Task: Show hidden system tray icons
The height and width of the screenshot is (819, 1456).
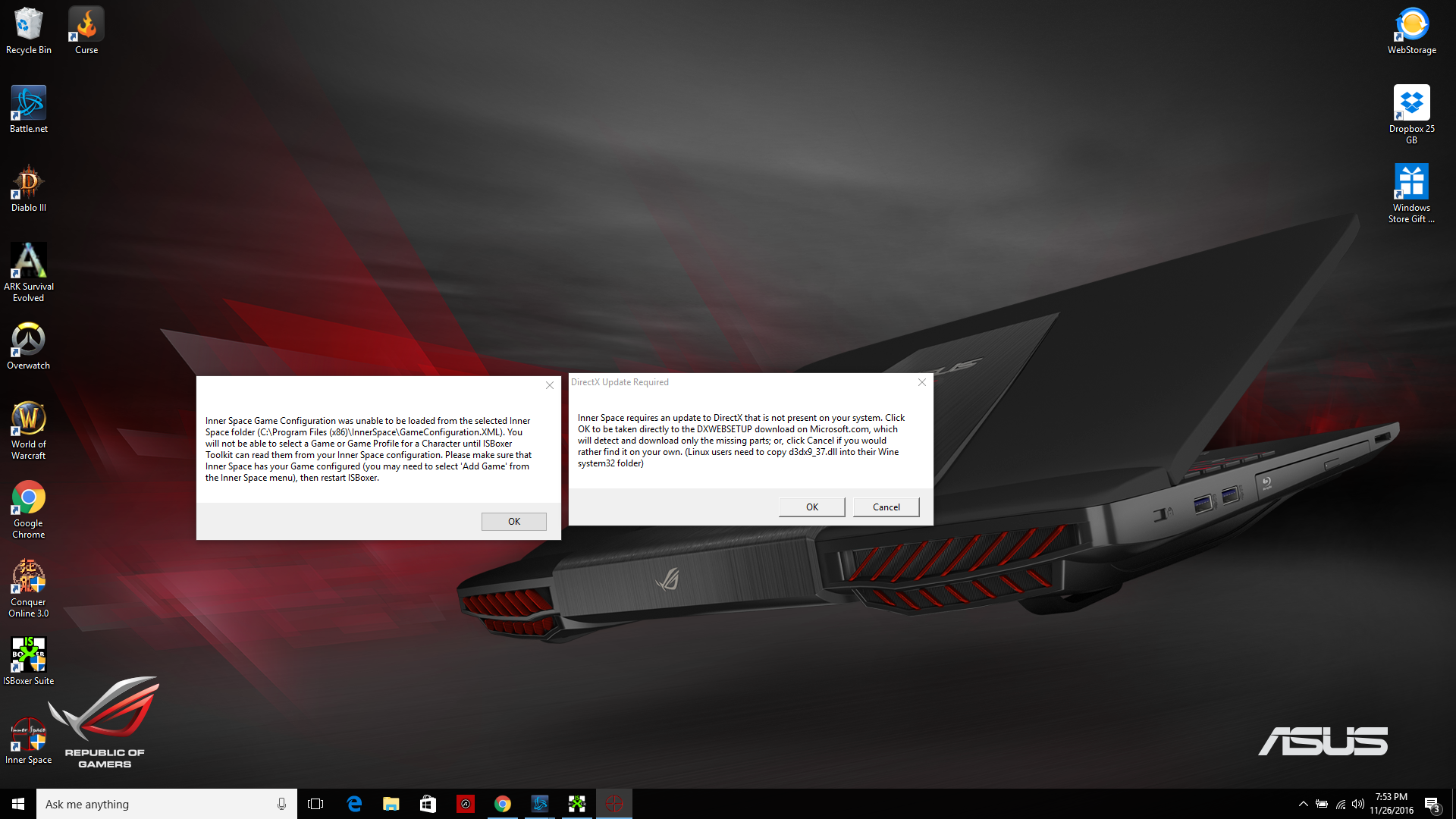Action: [1303, 804]
